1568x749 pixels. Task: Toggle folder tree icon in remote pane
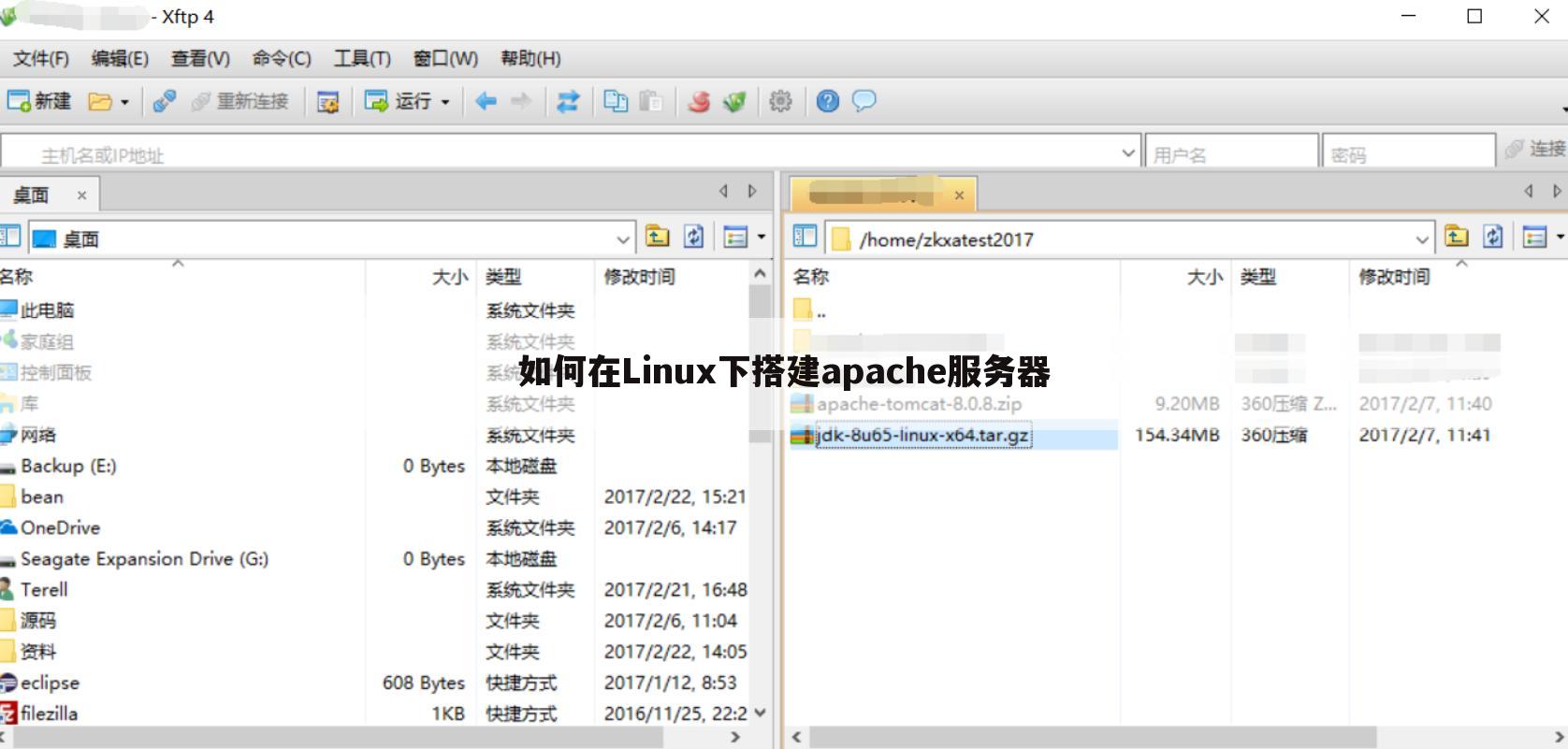[806, 237]
